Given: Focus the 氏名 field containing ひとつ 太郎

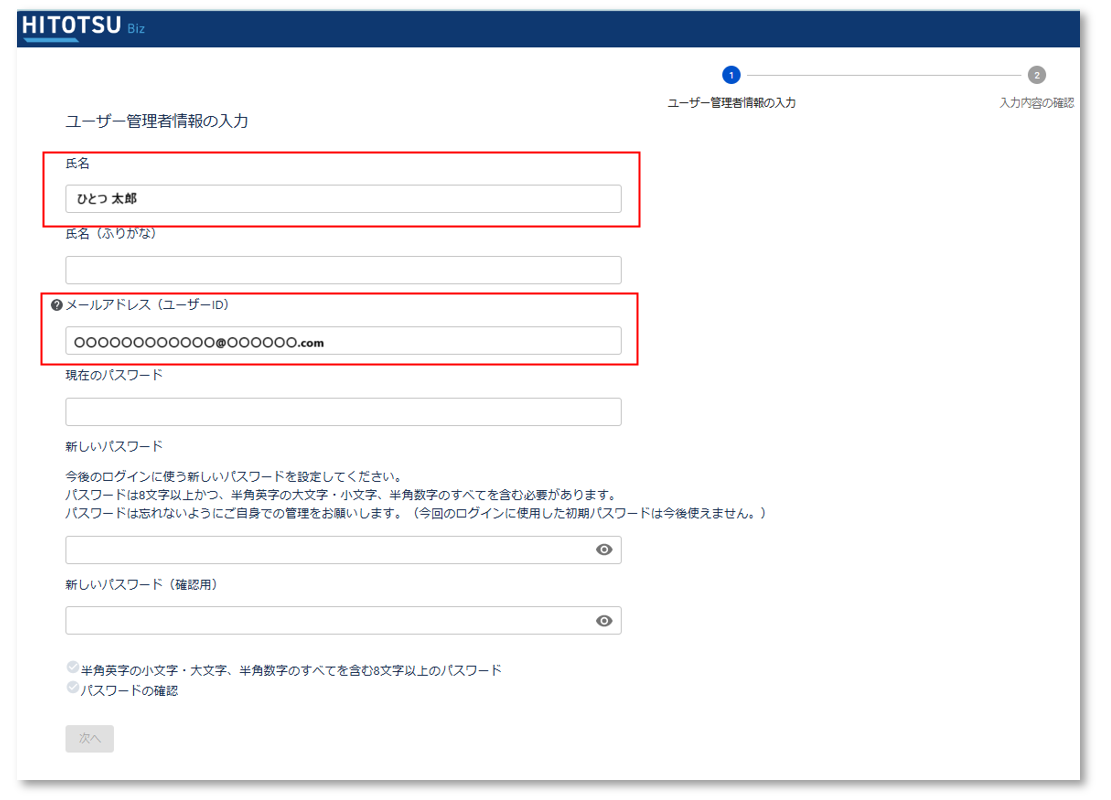Looking at the screenshot, I should coord(343,199).
